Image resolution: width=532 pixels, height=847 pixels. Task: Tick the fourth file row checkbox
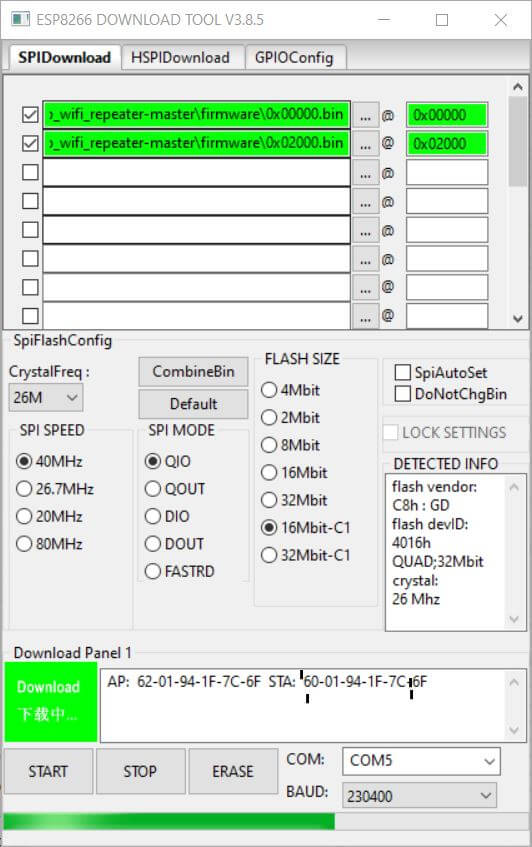point(30,201)
